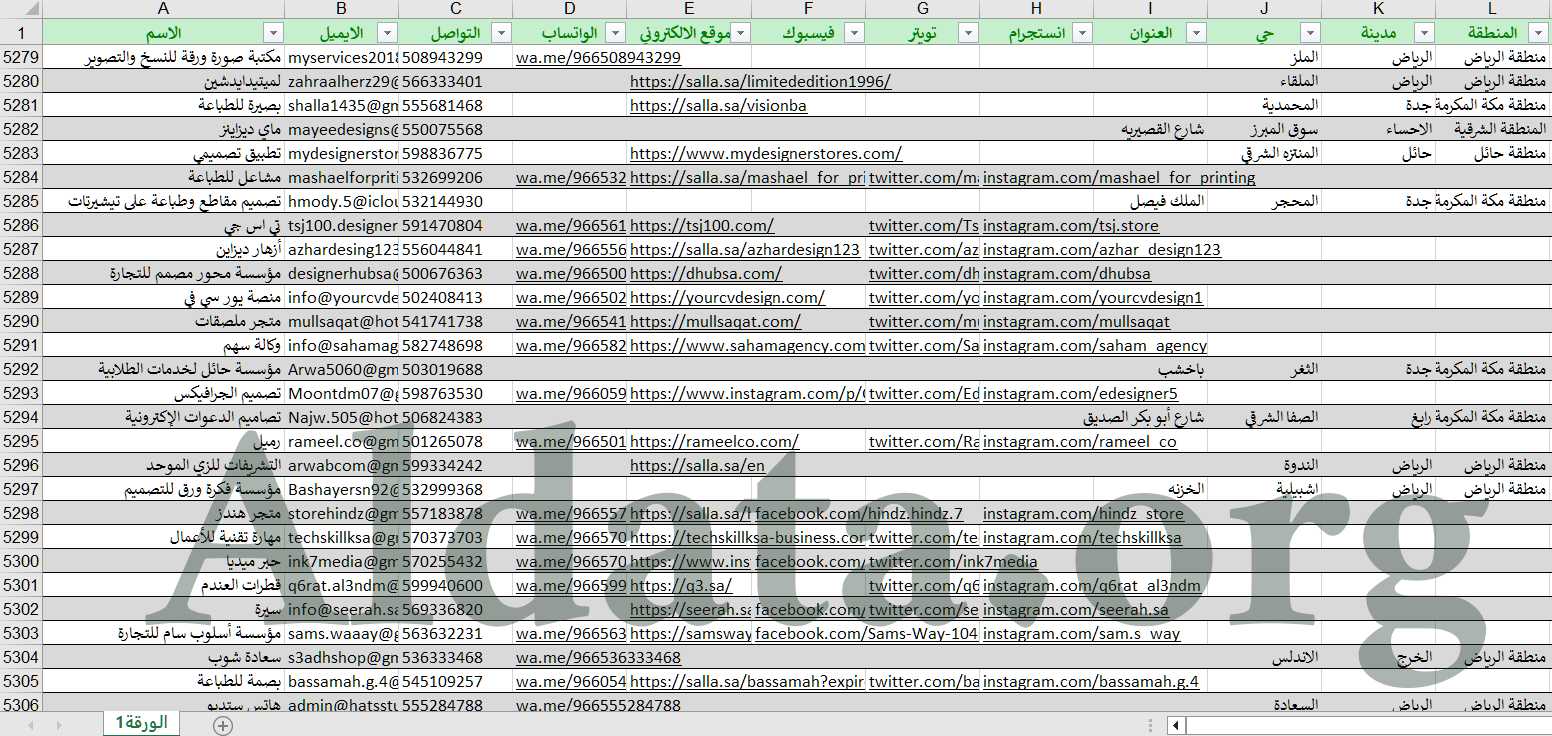This screenshot has height=736, width=1552.
Task: Select column L header
Action: point(1493,9)
